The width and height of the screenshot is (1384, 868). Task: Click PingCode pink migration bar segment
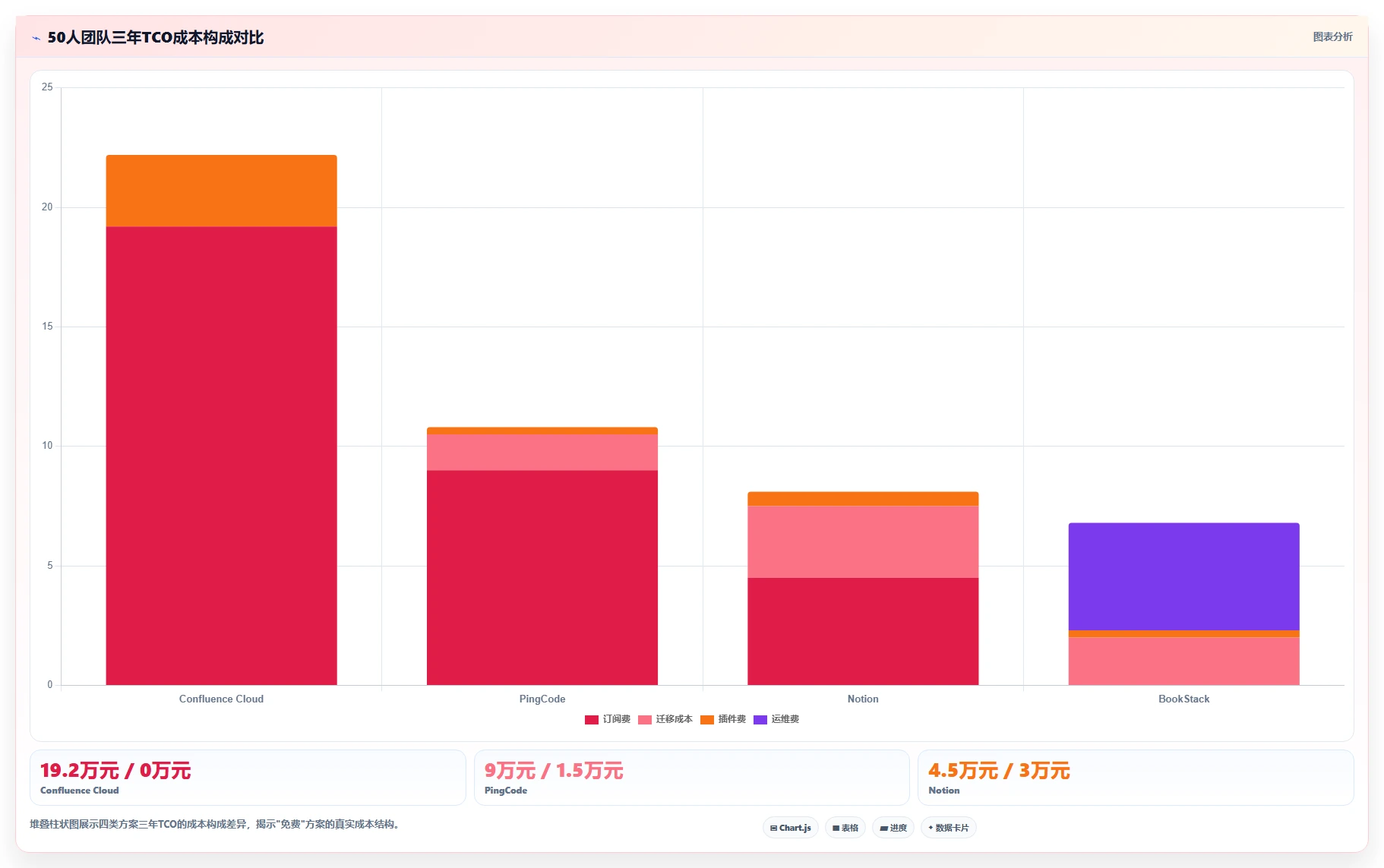click(542, 453)
